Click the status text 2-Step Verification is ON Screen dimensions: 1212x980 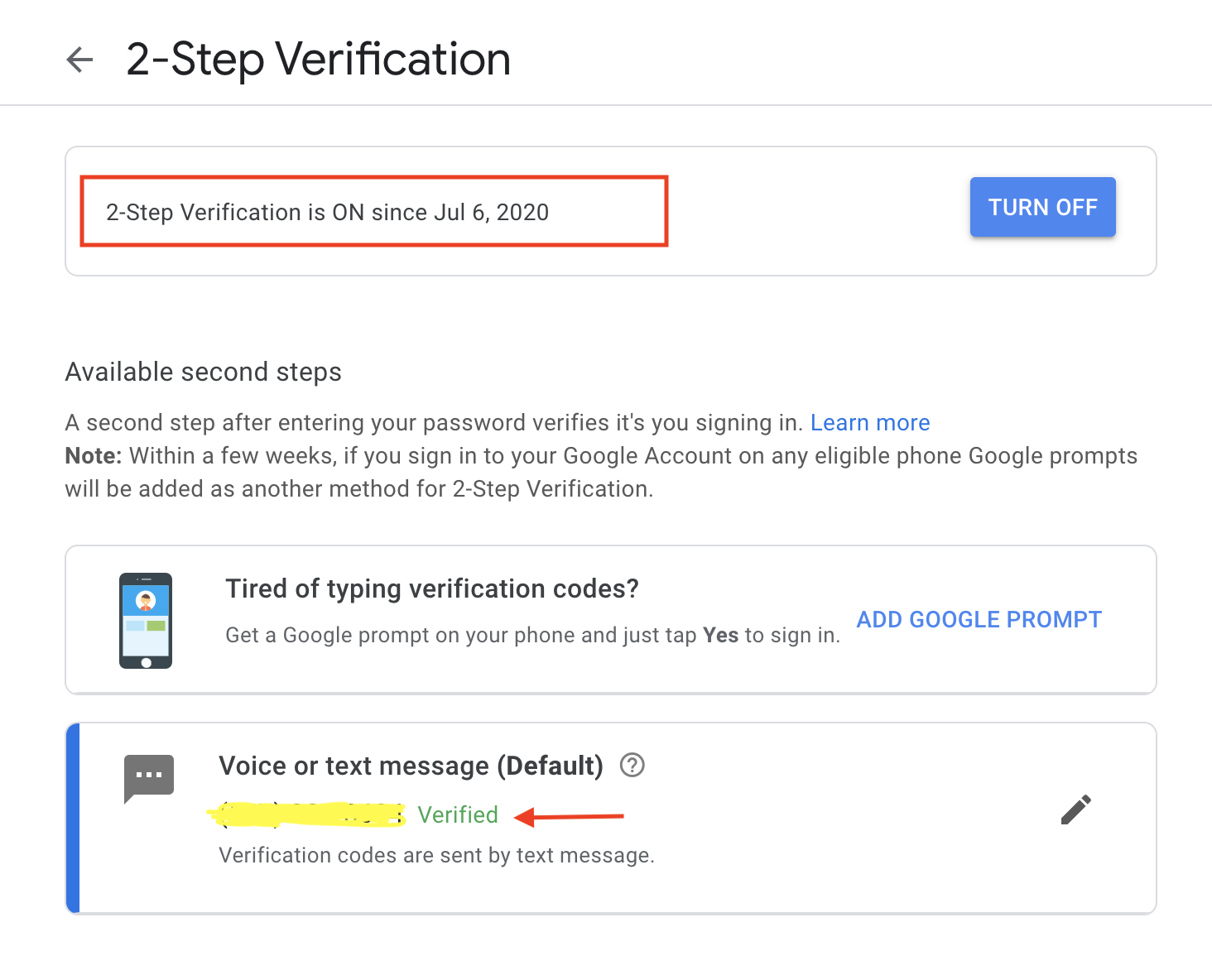tap(327, 213)
